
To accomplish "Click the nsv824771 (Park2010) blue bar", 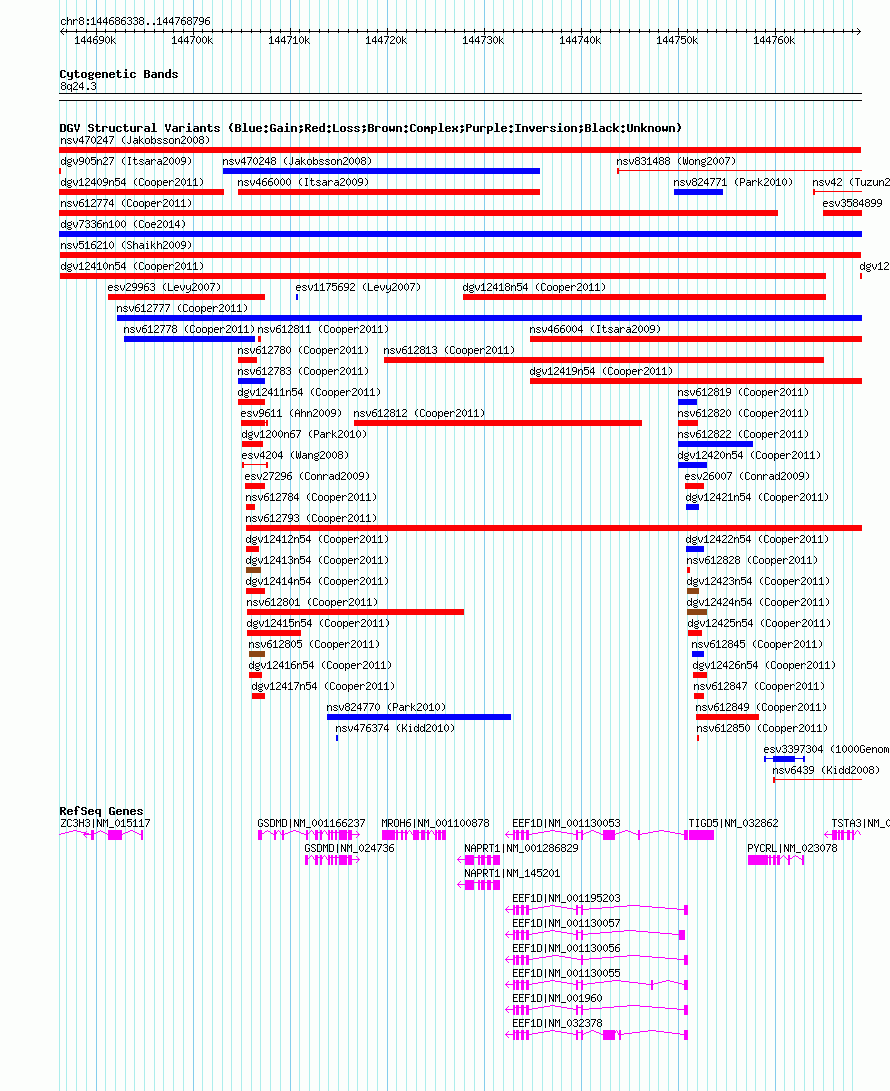I will tap(698, 192).
